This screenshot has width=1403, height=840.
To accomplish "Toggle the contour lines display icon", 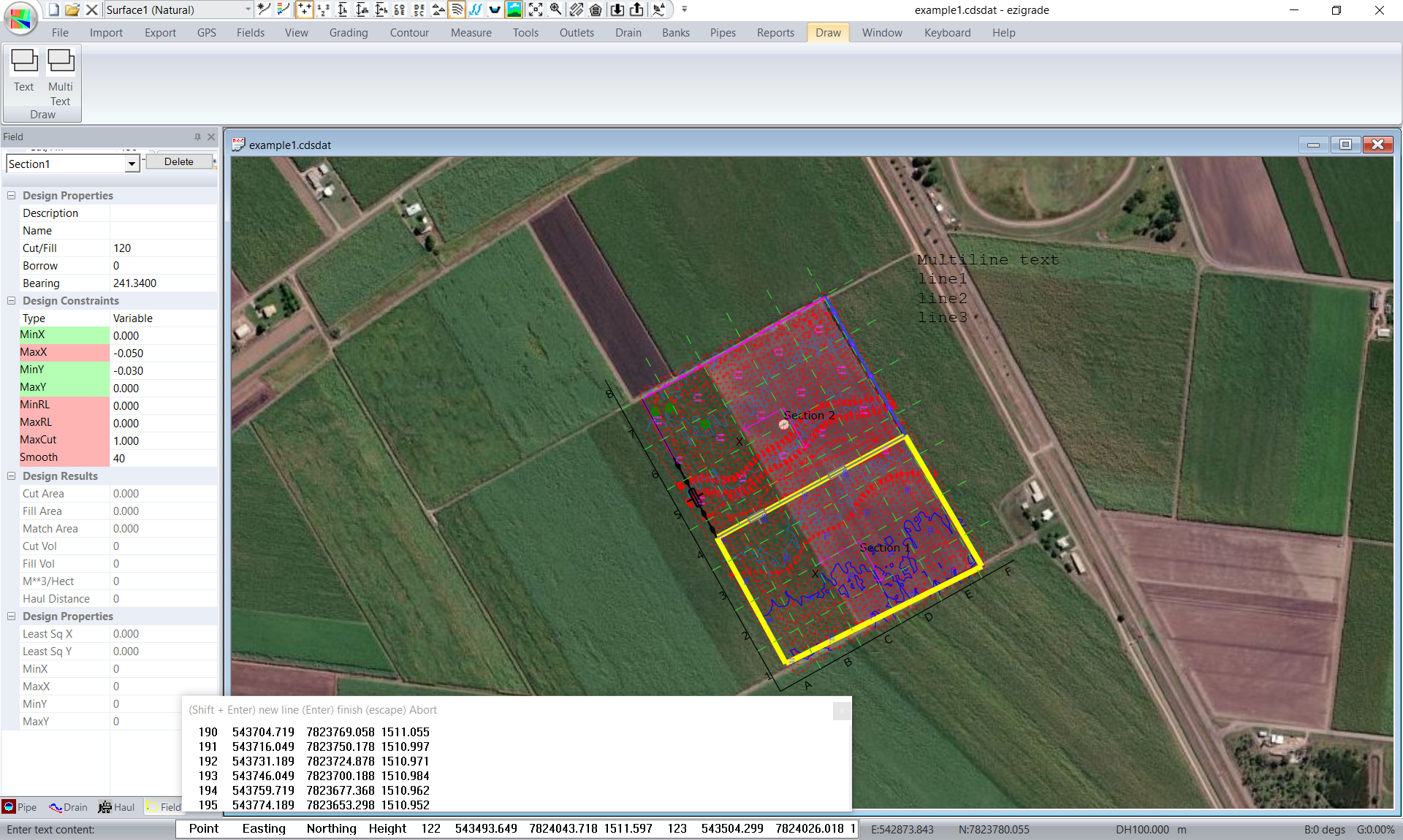I will point(457,9).
